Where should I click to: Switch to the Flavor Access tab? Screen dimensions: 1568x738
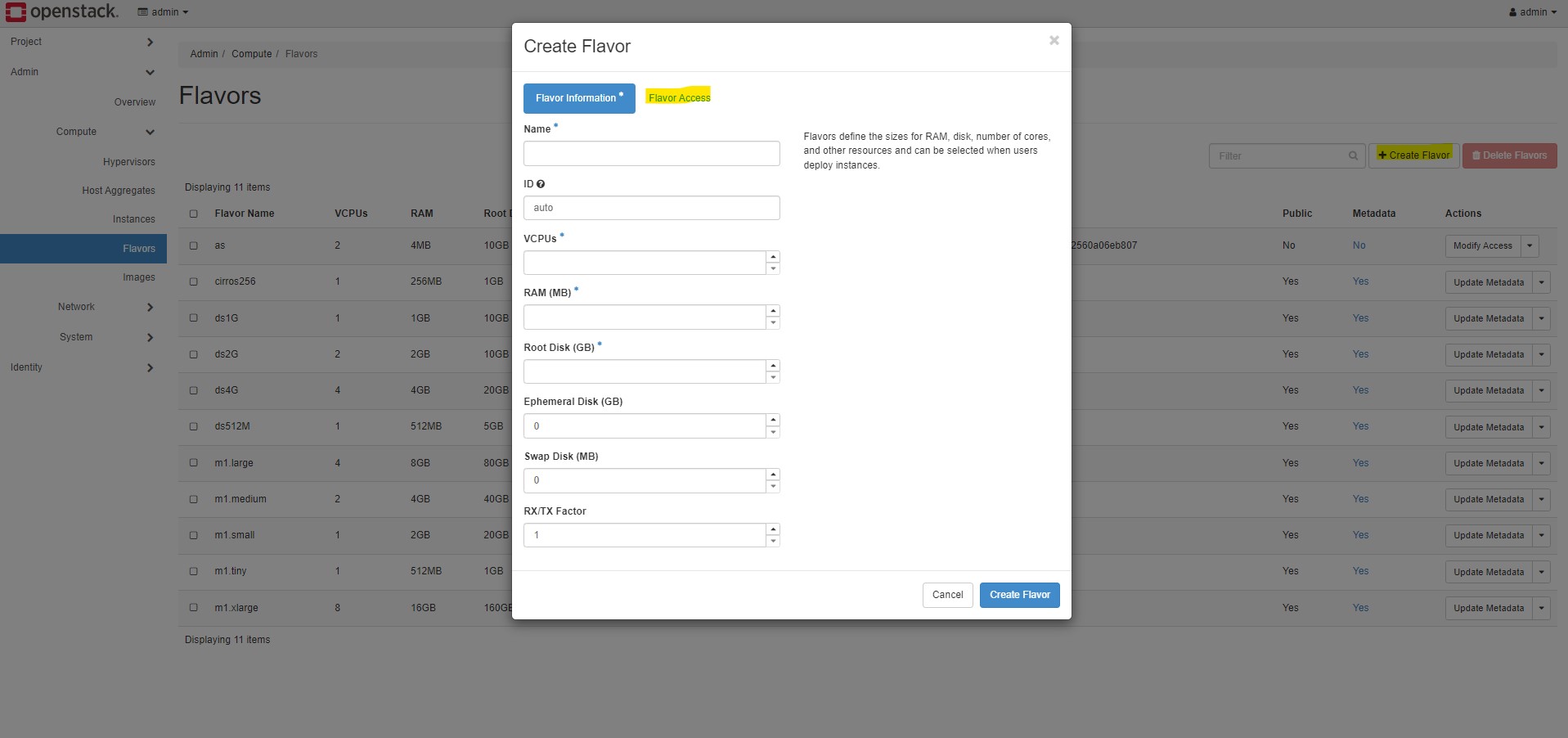(679, 97)
